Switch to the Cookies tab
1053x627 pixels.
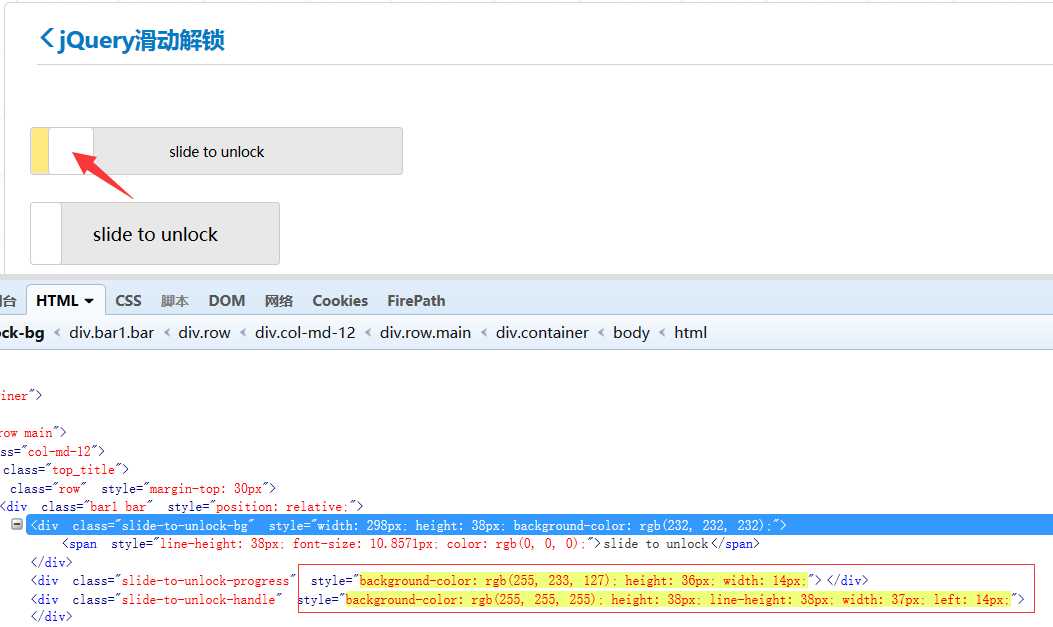click(x=340, y=301)
